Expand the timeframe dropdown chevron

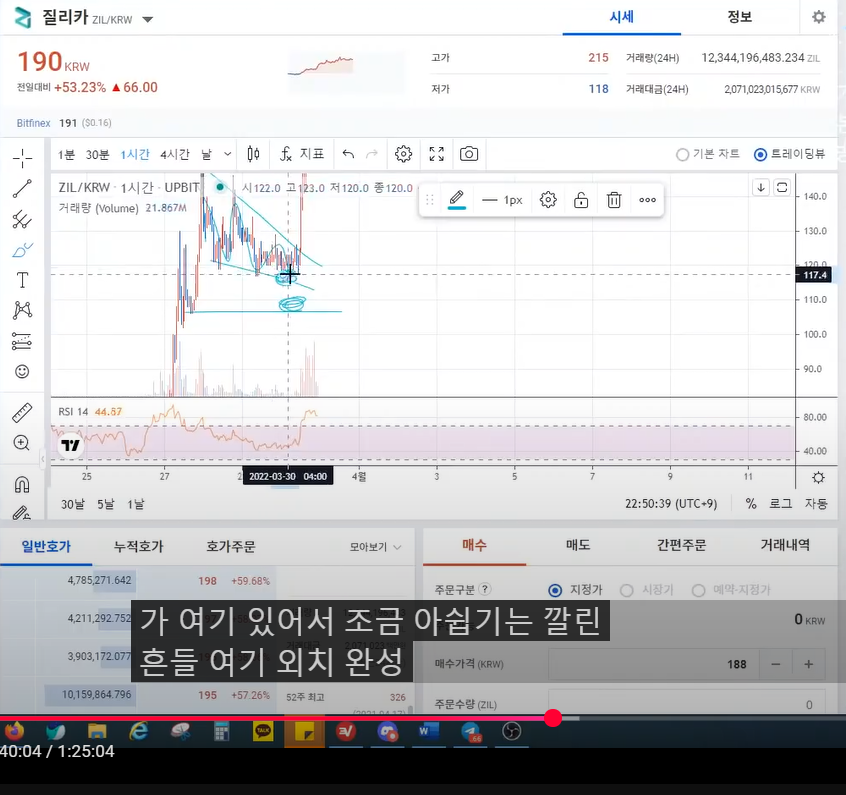pos(228,154)
